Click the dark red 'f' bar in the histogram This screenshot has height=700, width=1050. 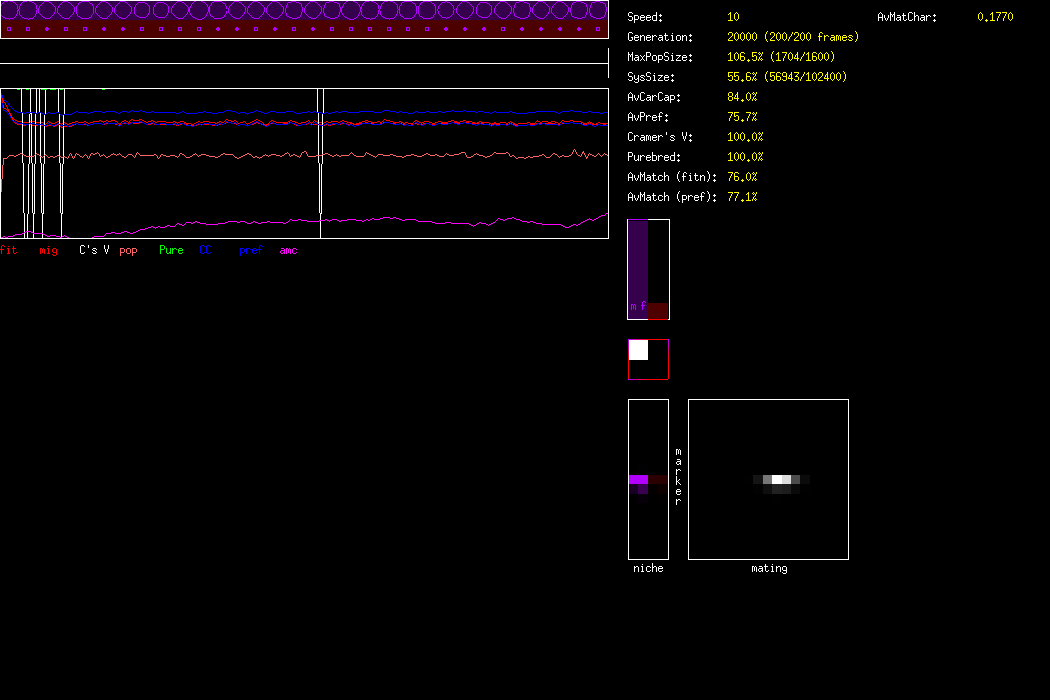657,311
